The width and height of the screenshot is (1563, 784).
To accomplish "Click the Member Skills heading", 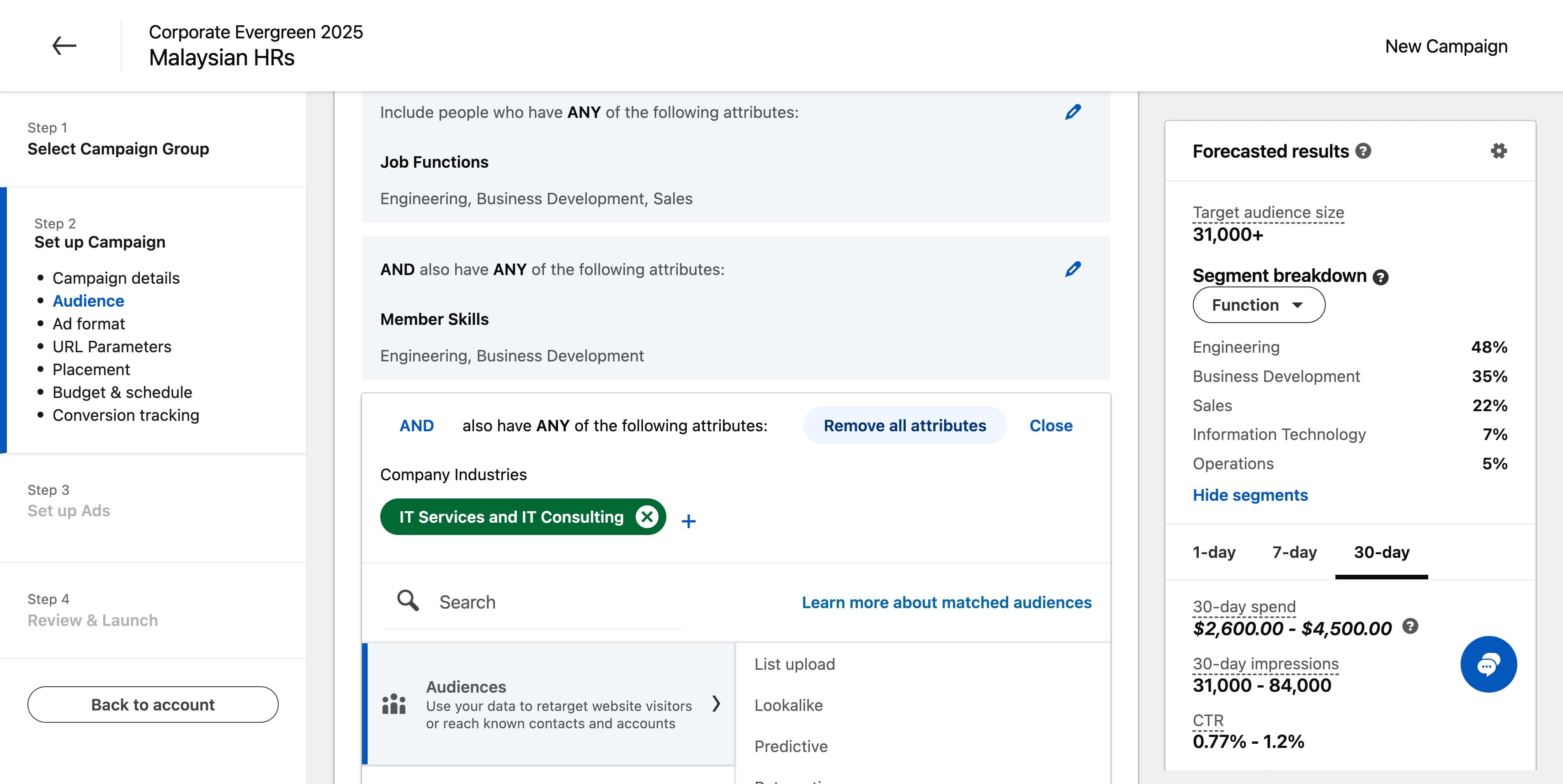I will pyautogui.click(x=434, y=319).
